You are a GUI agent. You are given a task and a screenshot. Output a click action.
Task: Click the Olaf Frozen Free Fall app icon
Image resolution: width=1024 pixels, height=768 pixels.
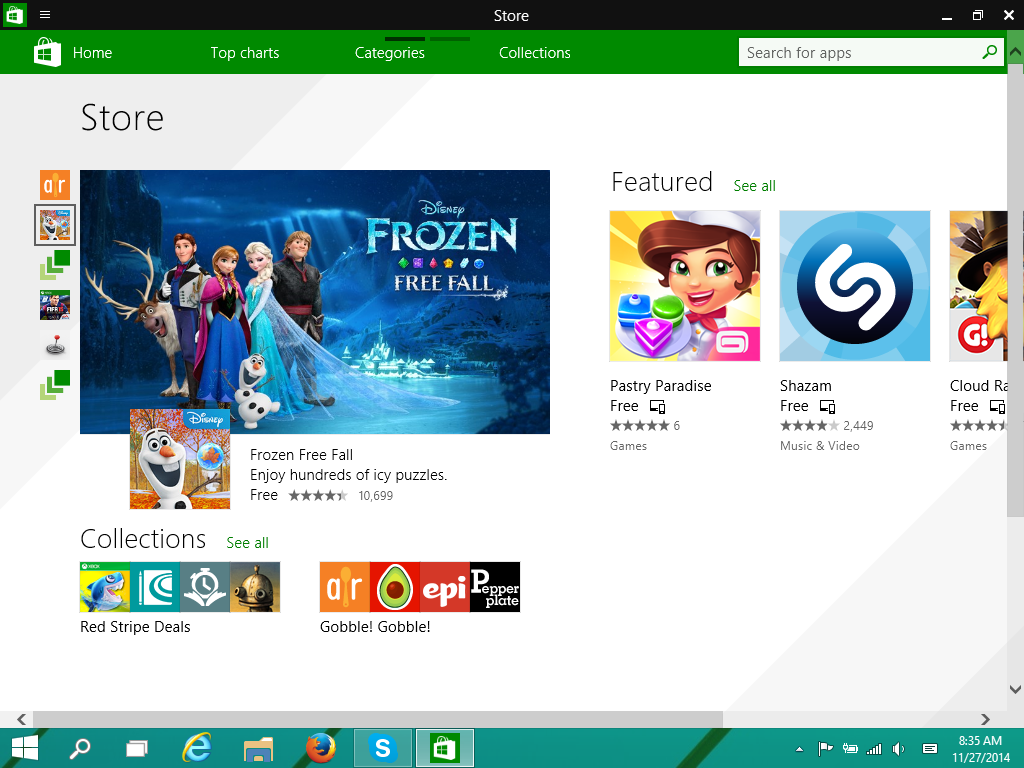180,459
